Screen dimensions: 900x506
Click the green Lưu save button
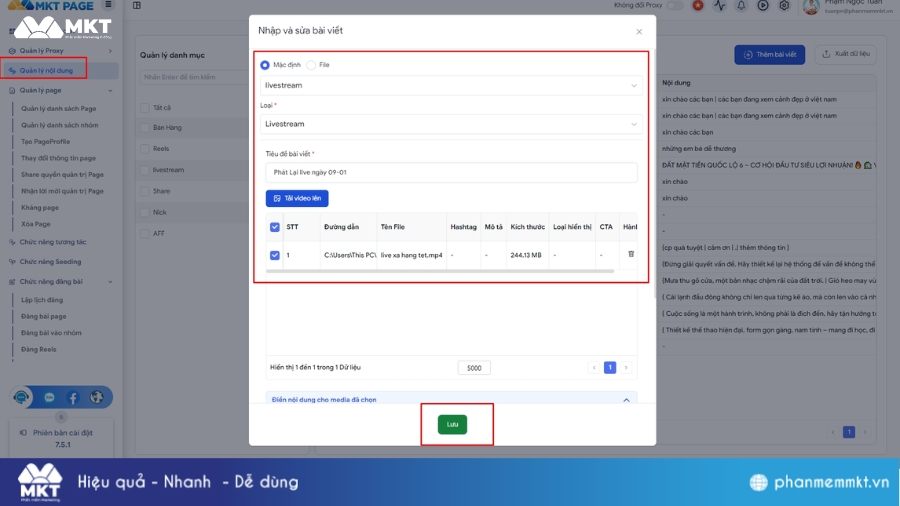click(452, 425)
